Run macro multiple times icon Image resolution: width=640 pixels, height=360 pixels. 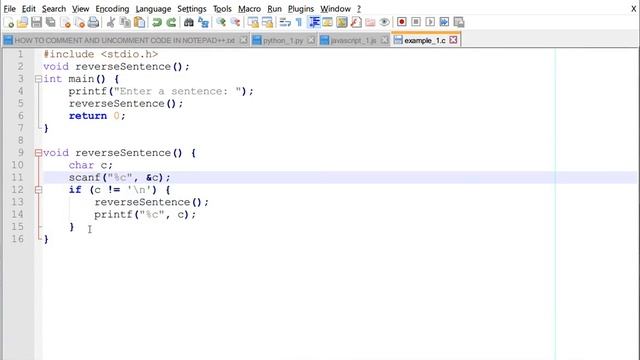coord(444,22)
